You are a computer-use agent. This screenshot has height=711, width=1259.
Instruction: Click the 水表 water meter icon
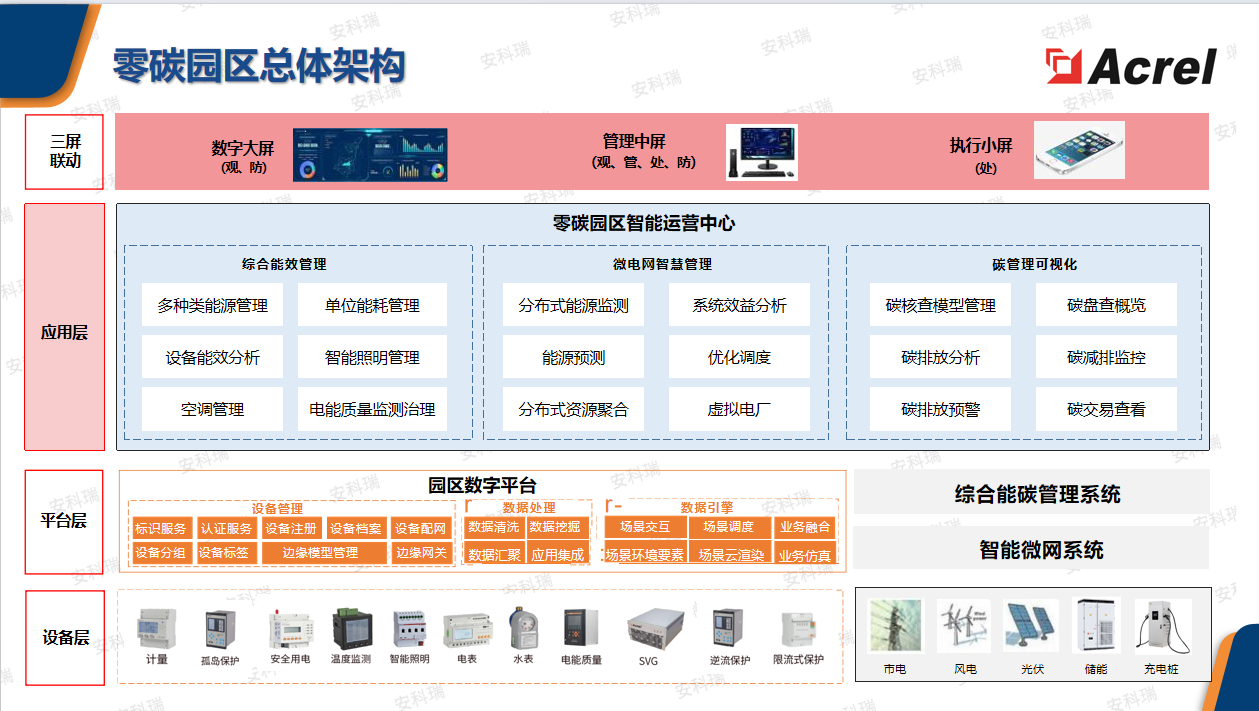tap(522, 629)
